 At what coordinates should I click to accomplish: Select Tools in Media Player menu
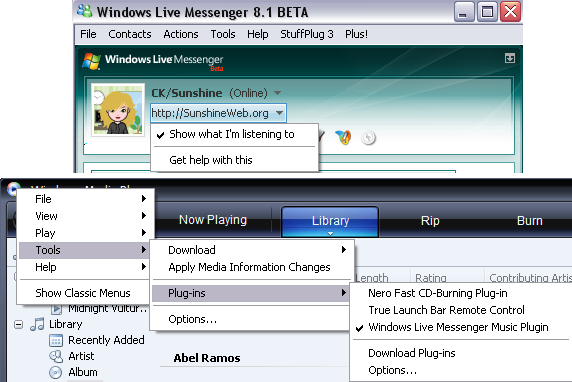coord(84,250)
